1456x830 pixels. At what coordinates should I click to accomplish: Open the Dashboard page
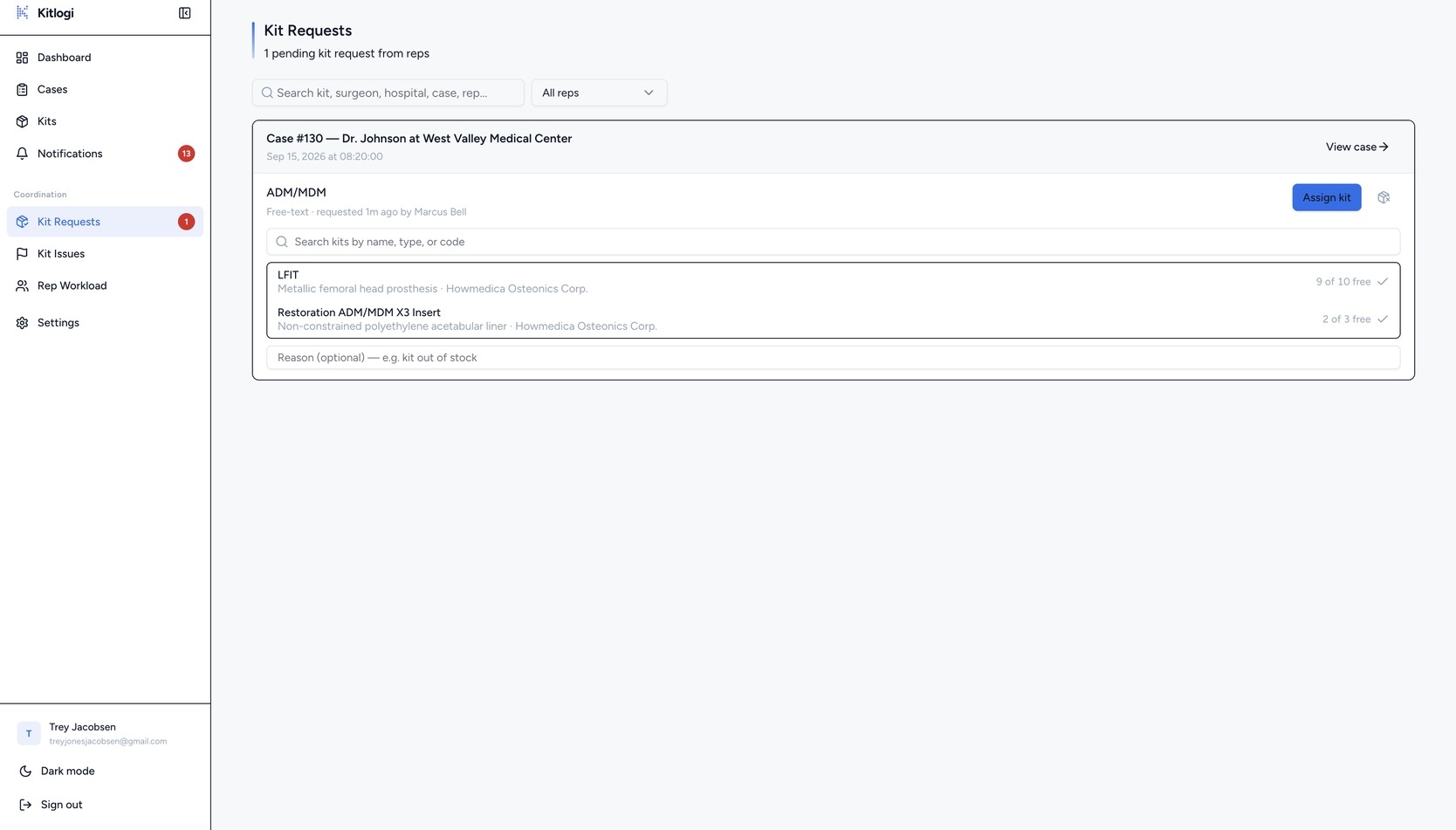pos(105,58)
